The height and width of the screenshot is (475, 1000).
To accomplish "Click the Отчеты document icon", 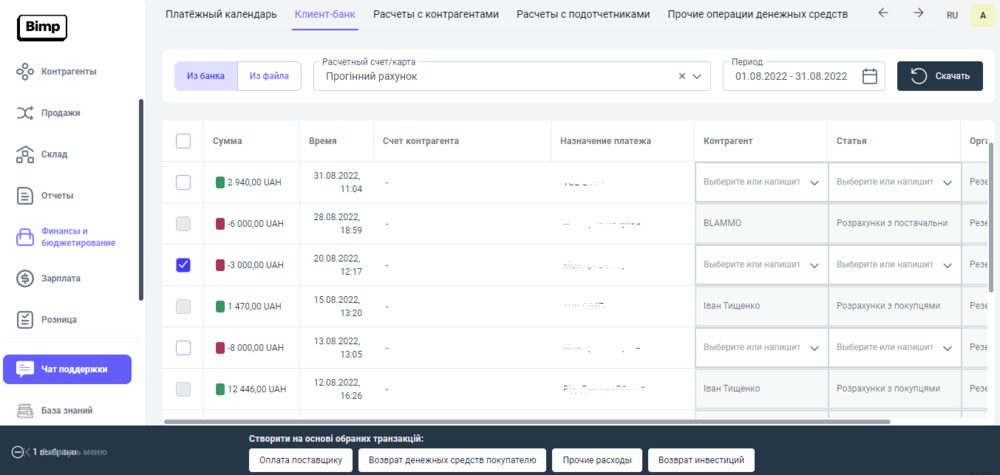I will pos(26,195).
